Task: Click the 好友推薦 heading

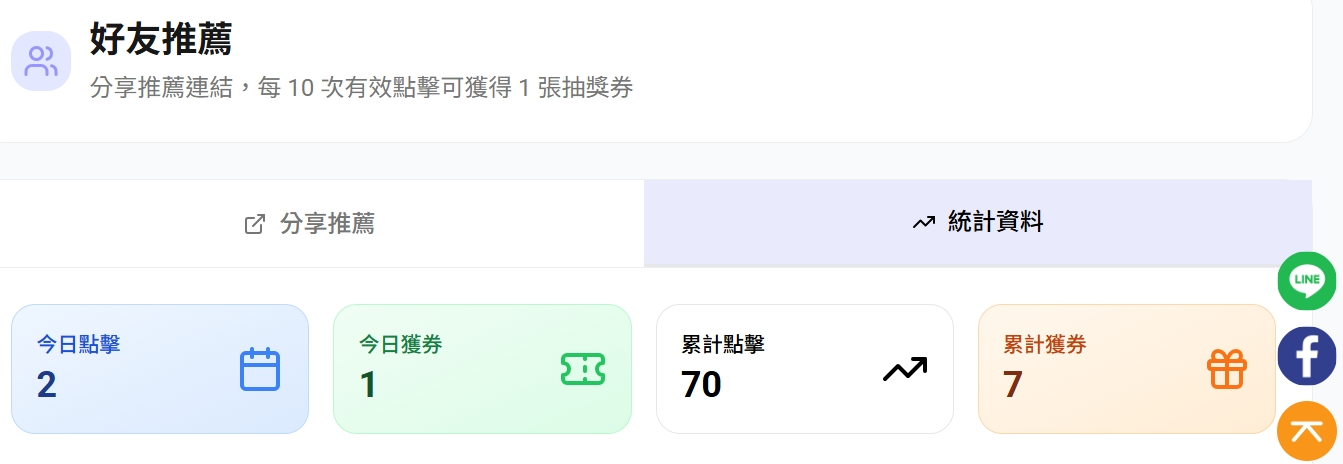Action: point(161,39)
